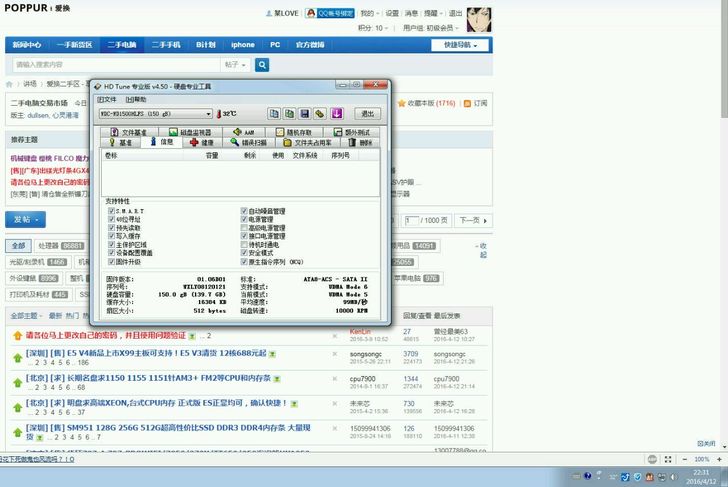Click the orange RSS 订阅 icon
728x487 pixels.
tap(467, 103)
